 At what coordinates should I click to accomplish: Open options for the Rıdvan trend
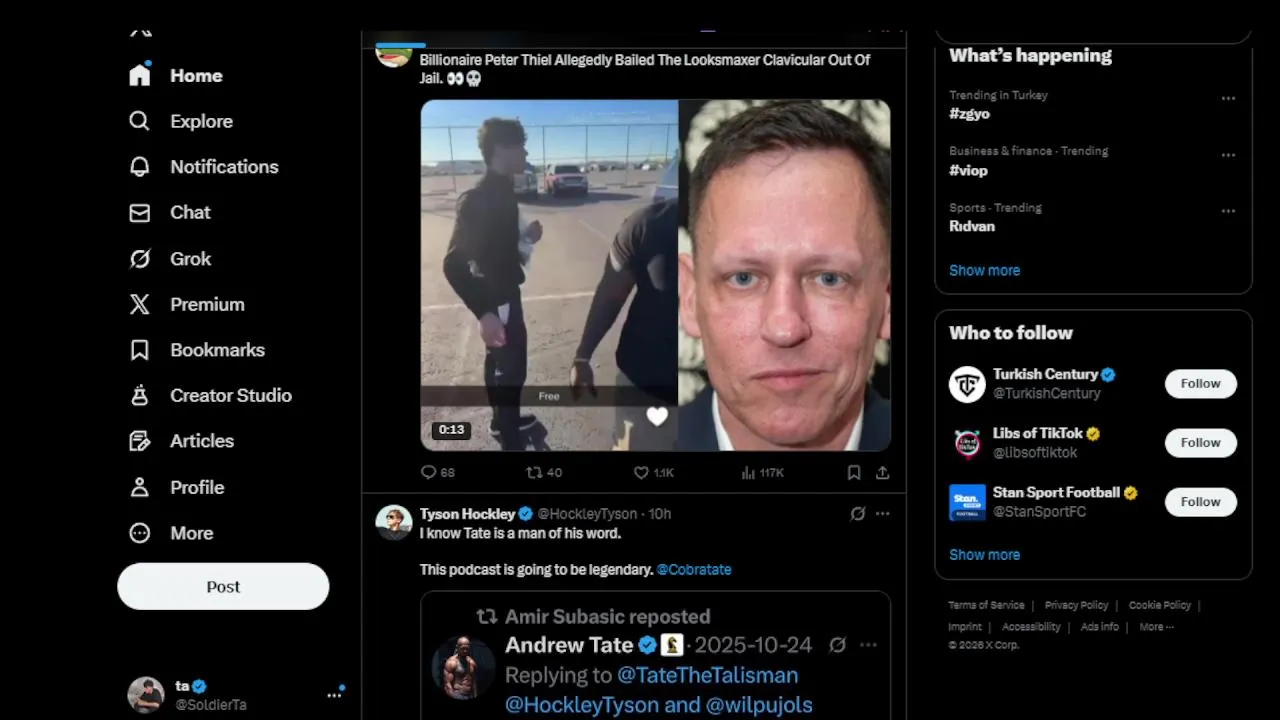coord(1228,211)
